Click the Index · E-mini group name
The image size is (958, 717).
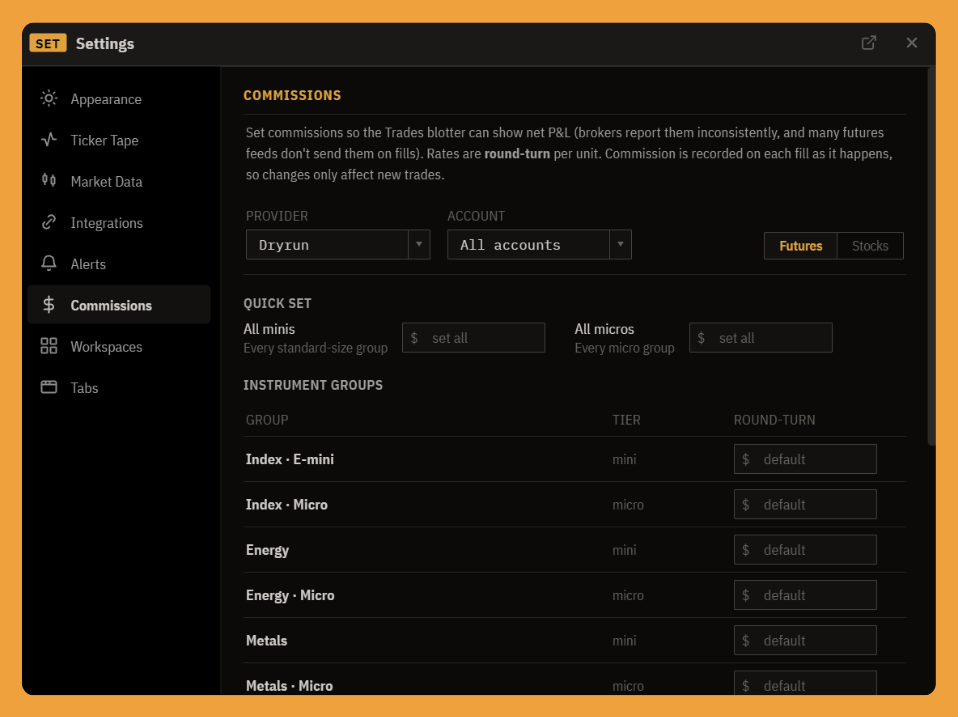[x=290, y=459]
